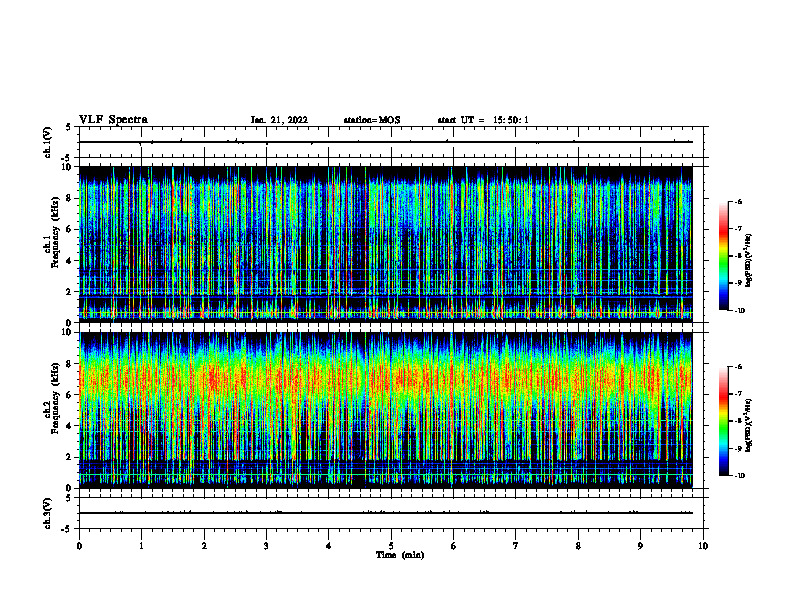The height and width of the screenshot is (612, 792).
Task: Click the "6" kHz tick on the ch.2 frequency axis
Action: tap(69, 395)
